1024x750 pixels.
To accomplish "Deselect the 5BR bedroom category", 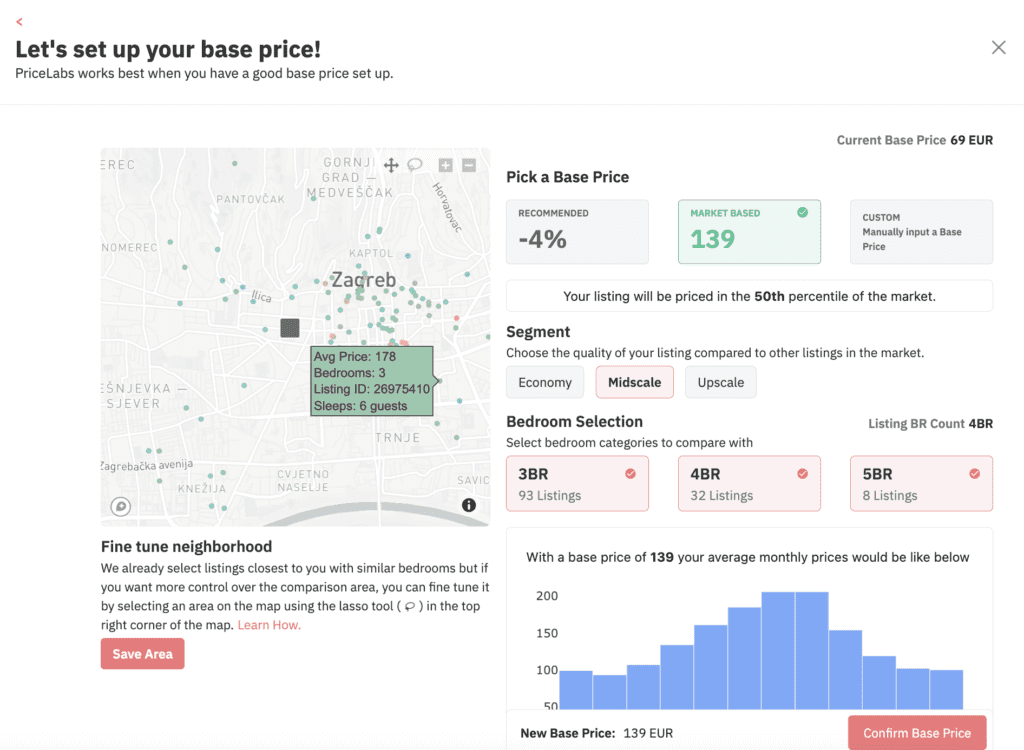I will point(921,484).
